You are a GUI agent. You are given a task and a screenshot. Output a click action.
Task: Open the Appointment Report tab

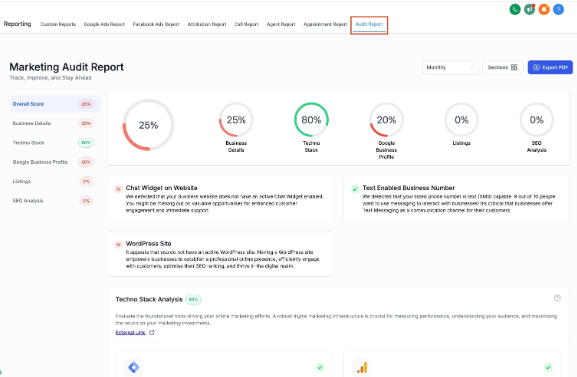tap(325, 24)
